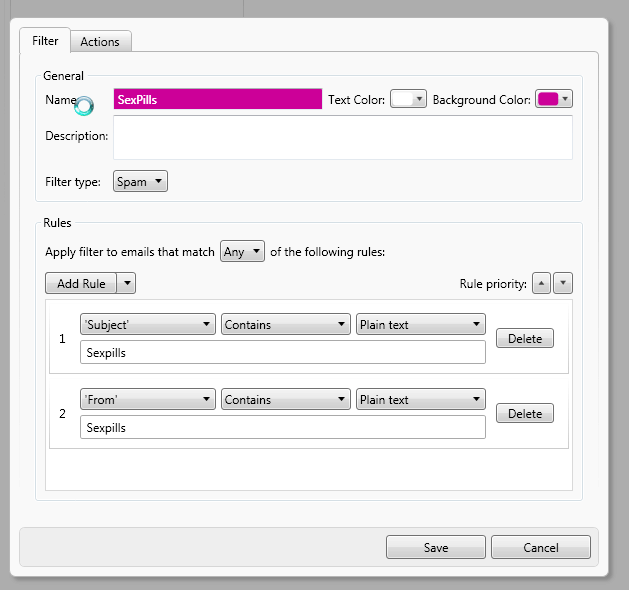This screenshot has width=629, height=590.
Task: Open rule 1 'Subject' field dropdown
Action: 148,324
